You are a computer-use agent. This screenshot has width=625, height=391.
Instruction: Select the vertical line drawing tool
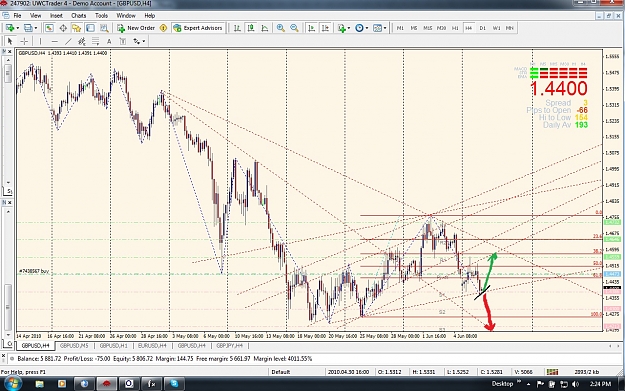tap(40, 41)
